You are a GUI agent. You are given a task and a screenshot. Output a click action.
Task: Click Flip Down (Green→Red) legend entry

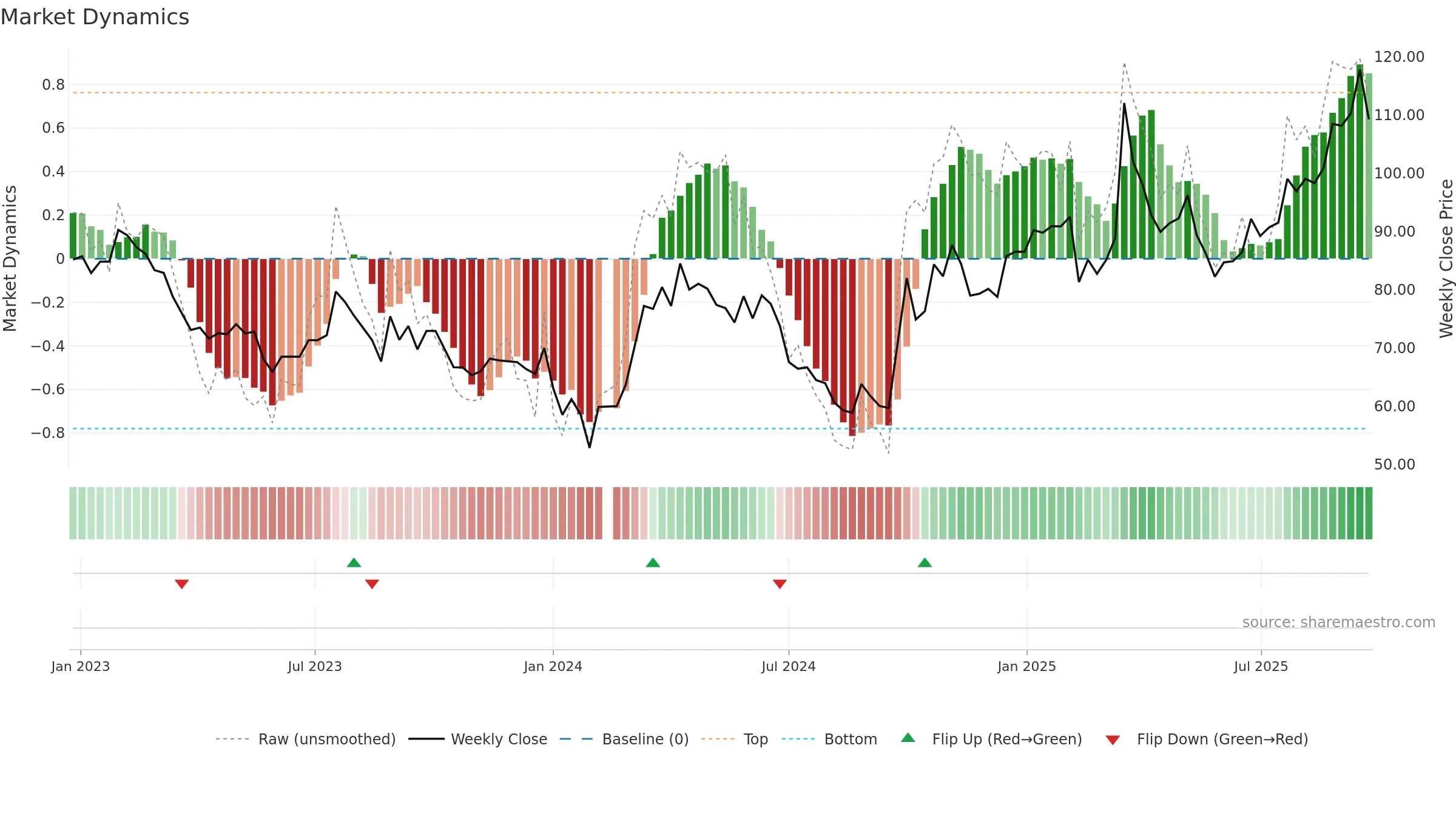[x=1207, y=739]
